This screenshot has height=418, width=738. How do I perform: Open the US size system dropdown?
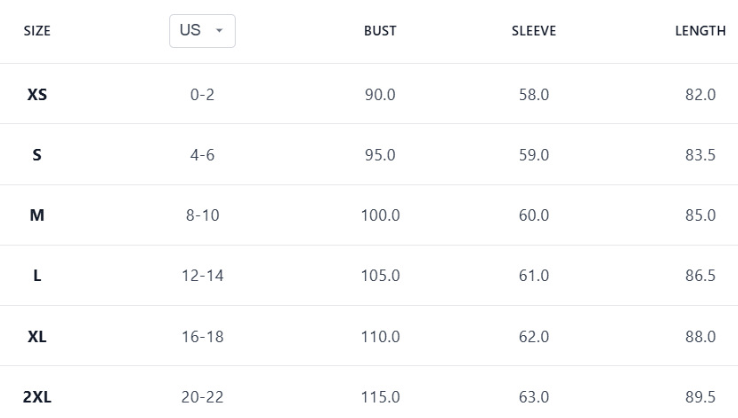pos(202,30)
